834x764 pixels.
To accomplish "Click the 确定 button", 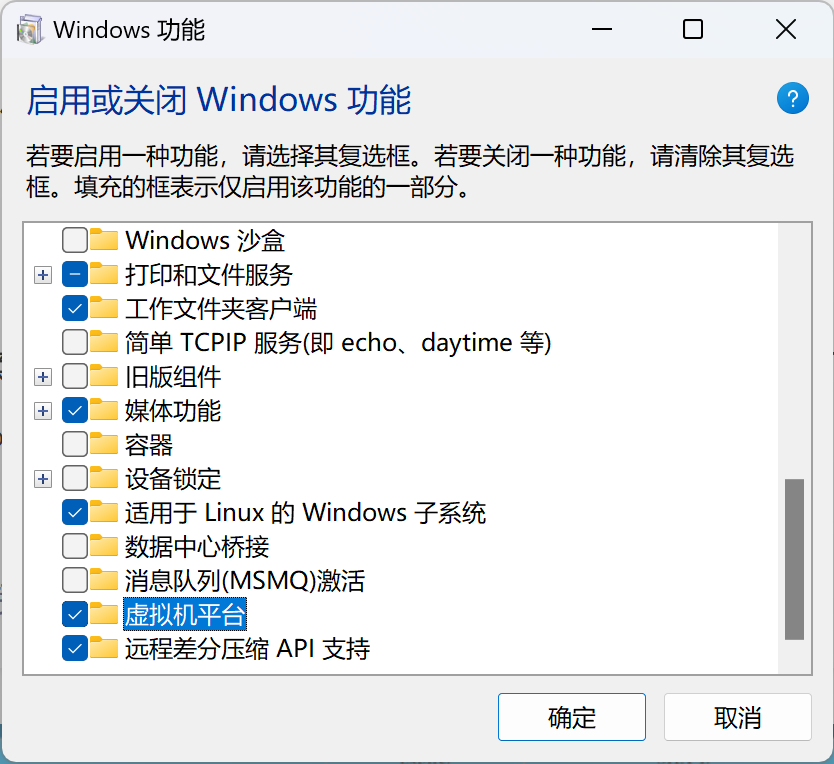I will pyautogui.click(x=572, y=717).
